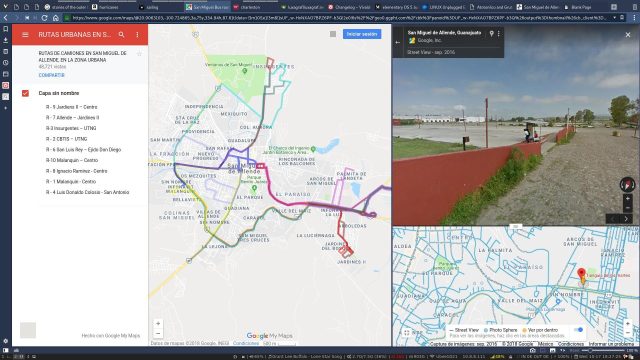Image resolution: width=640 pixels, height=360 pixels.
Task: Toggle the Street View coverage switch
Action: 578,330
